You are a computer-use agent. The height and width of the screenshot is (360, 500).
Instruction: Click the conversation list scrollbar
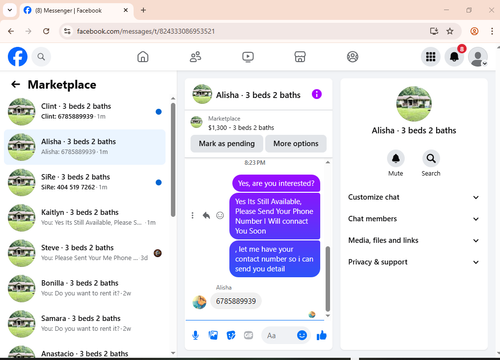tap(173, 160)
